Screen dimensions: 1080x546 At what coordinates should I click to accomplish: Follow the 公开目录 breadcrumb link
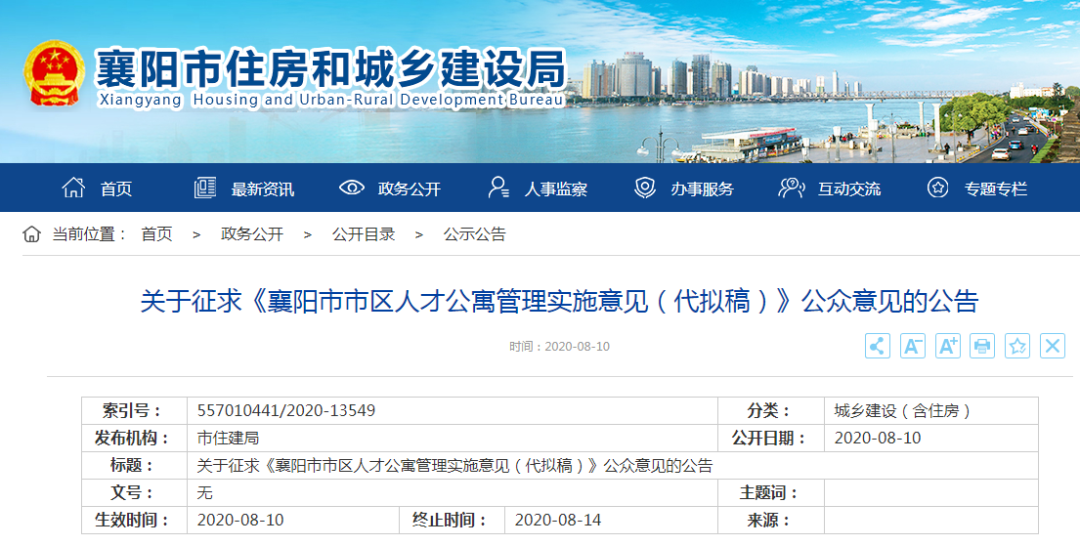(x=364, y=234)
